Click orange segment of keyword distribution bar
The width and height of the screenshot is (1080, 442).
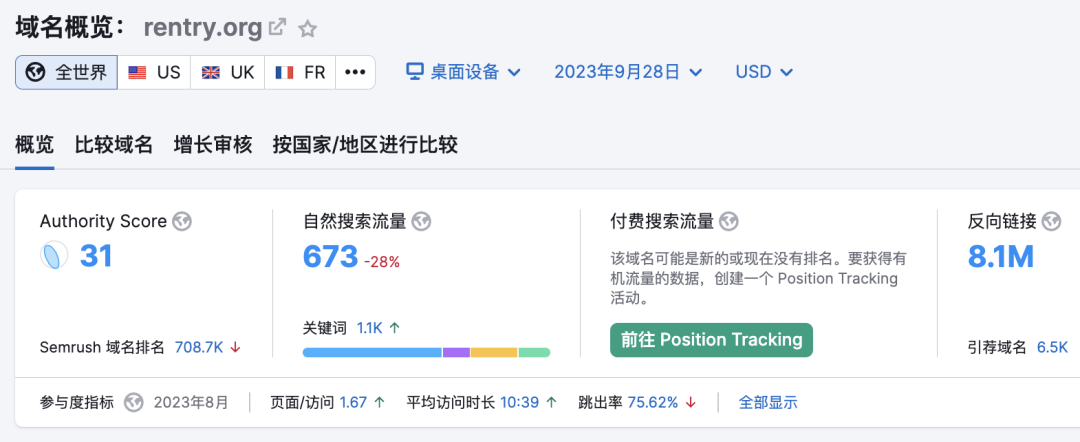coord(494,352)
